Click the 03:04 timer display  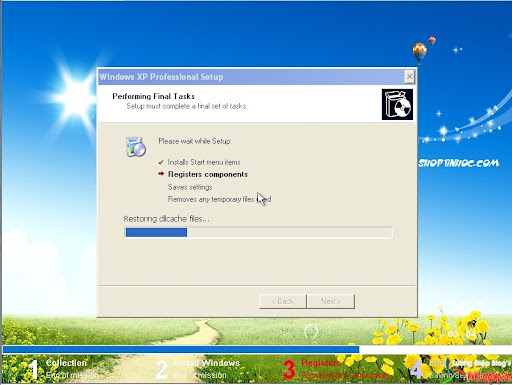[462, 334]
